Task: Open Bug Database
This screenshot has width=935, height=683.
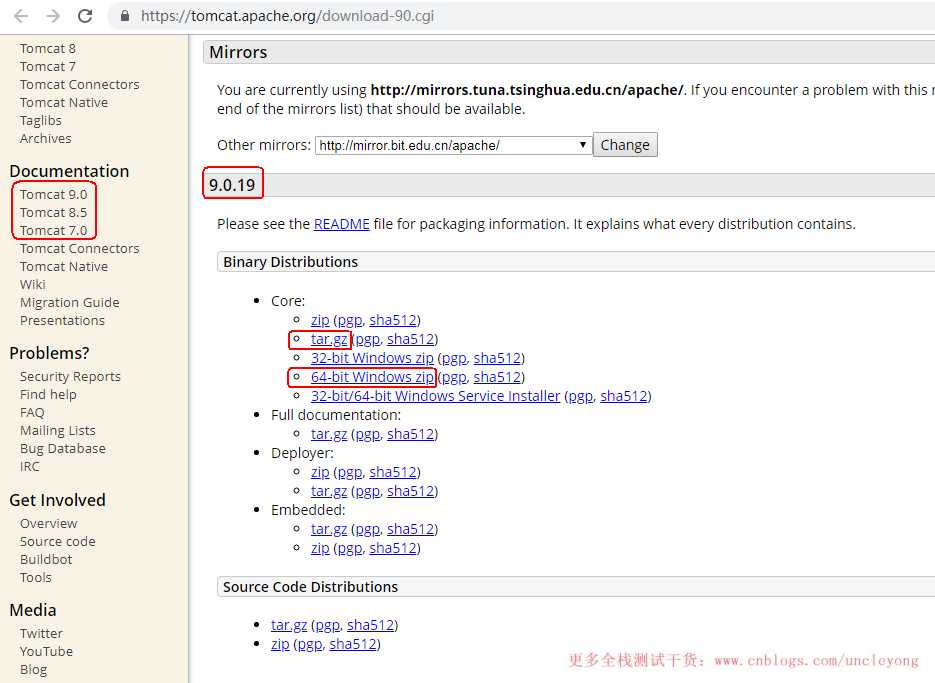Action: (x=63, y=449)
